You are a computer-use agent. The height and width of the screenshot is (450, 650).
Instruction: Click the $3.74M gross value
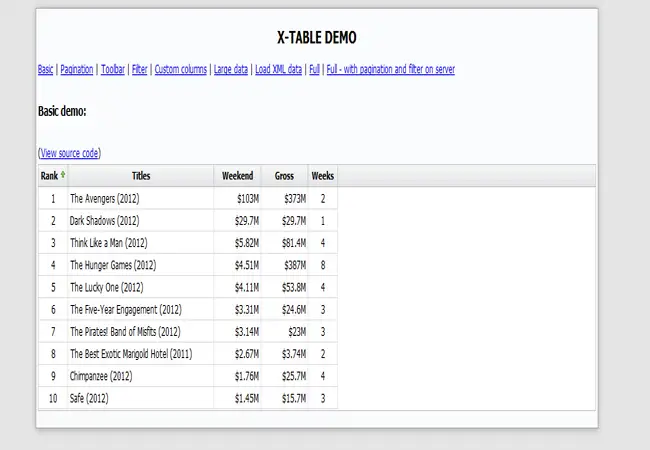click(x=294, y=354)
